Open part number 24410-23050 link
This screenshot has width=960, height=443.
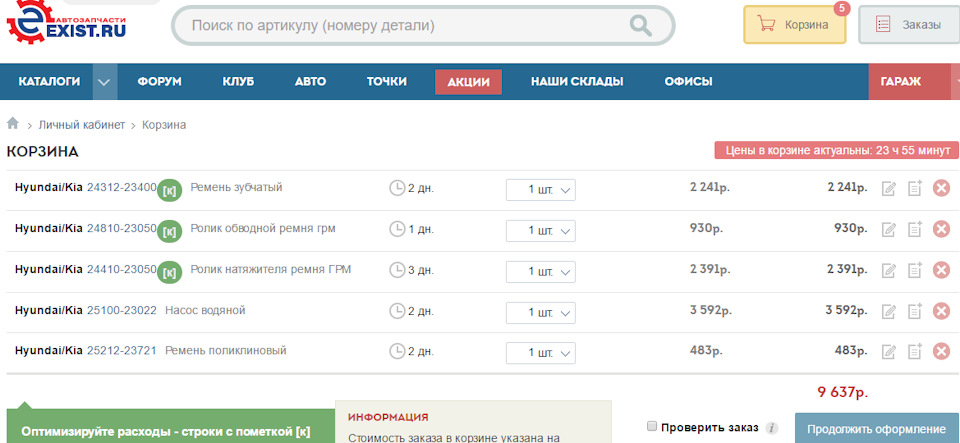(122, 269)
